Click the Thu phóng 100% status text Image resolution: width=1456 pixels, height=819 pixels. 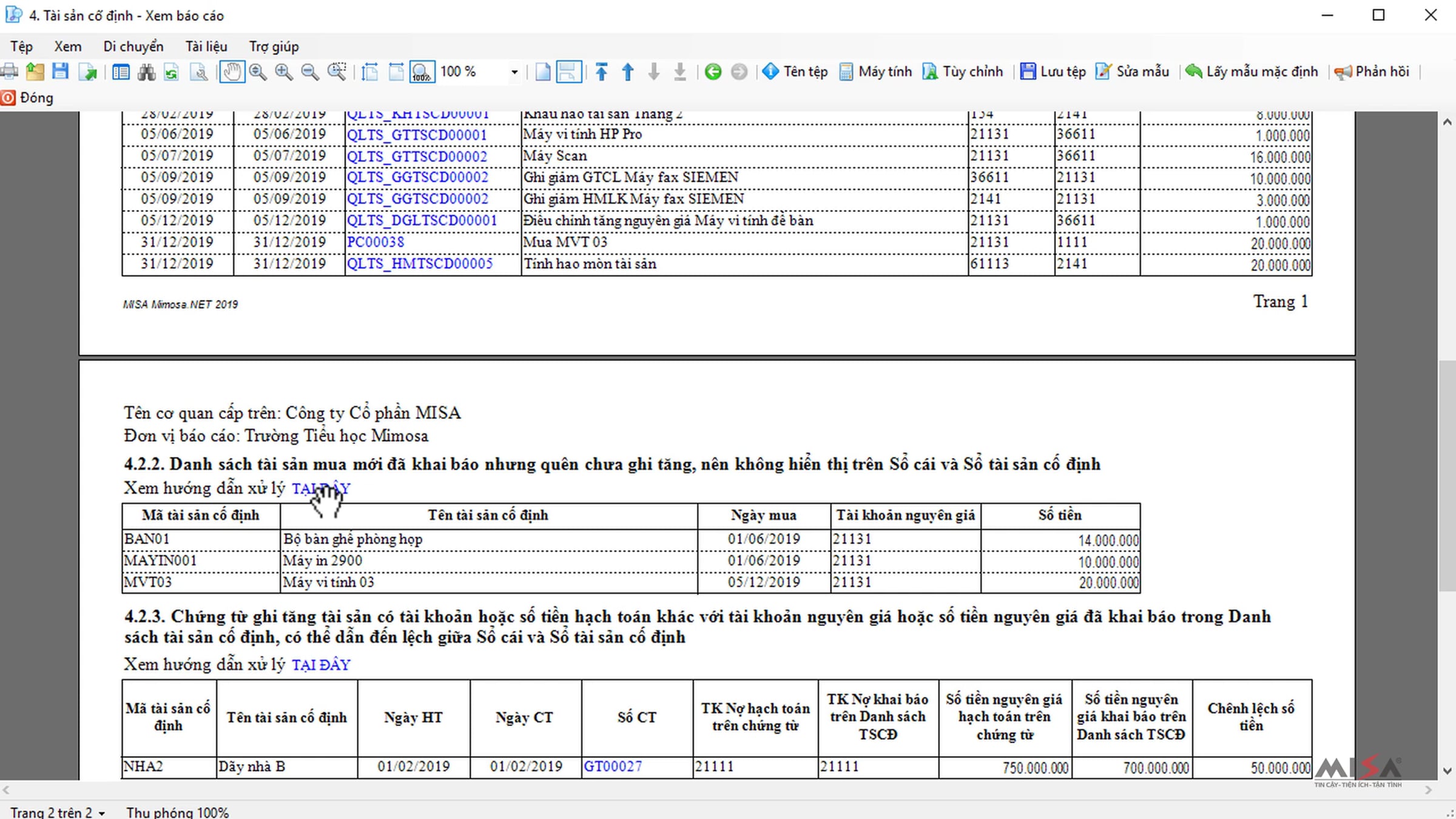click(x=177, y=812)
